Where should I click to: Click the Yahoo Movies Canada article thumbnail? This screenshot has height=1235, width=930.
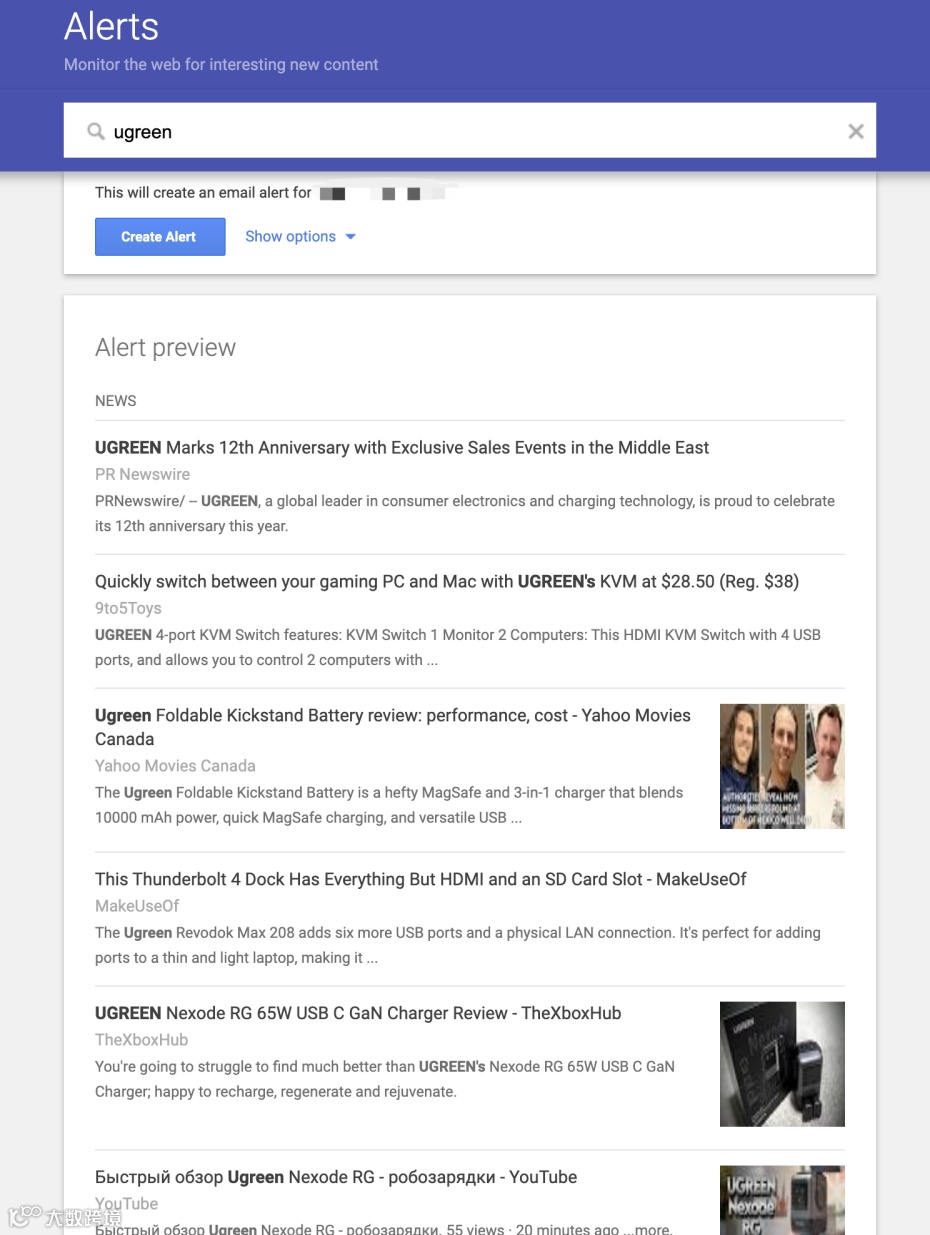(782, 766)
